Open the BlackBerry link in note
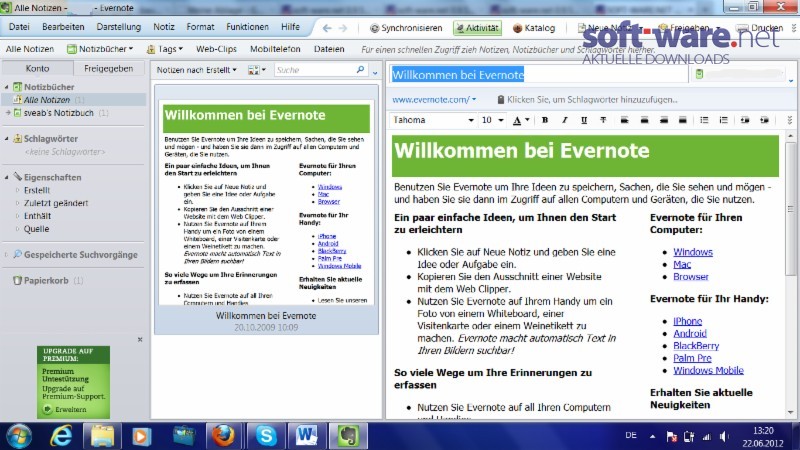The width and height of the screenshot is (800, 450). 696,346
